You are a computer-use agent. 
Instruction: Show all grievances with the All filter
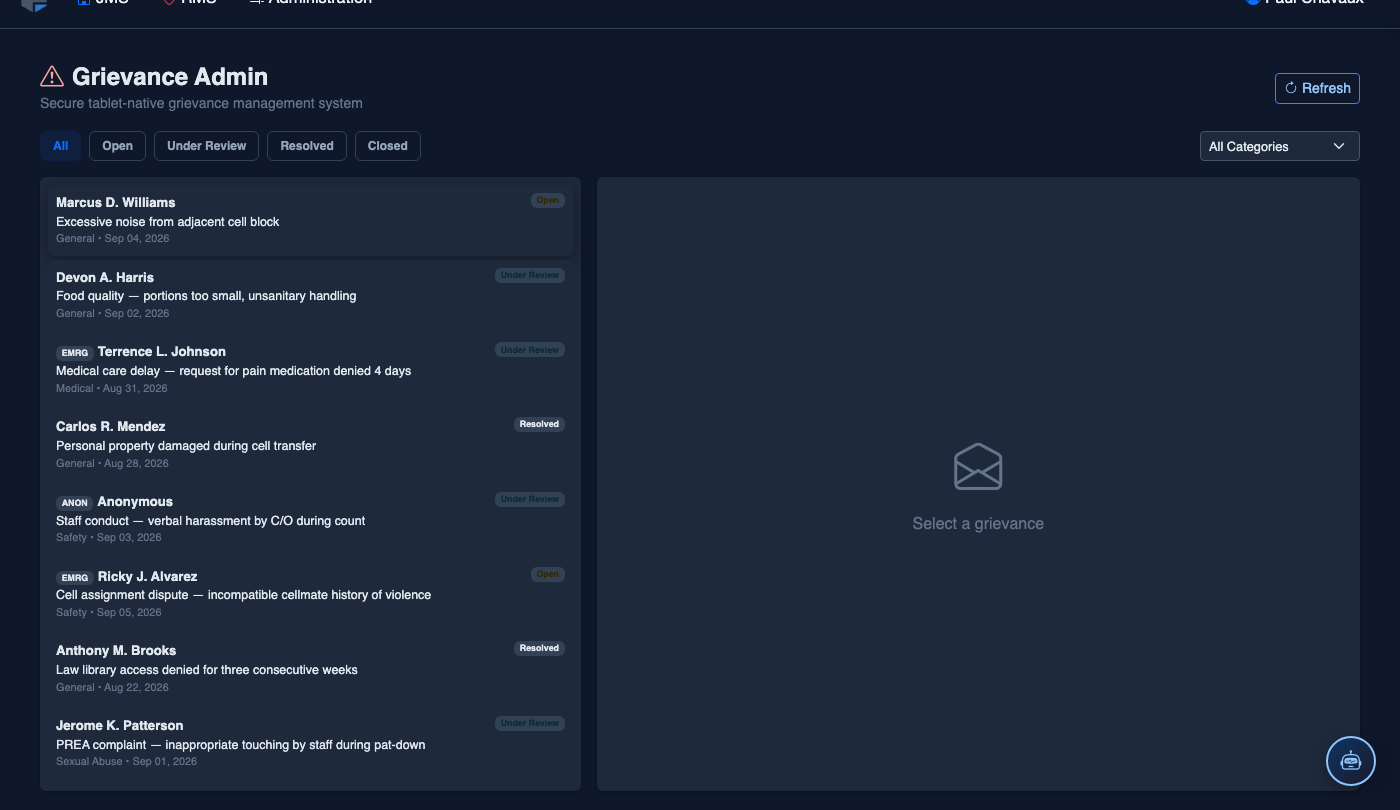point(61,146)
